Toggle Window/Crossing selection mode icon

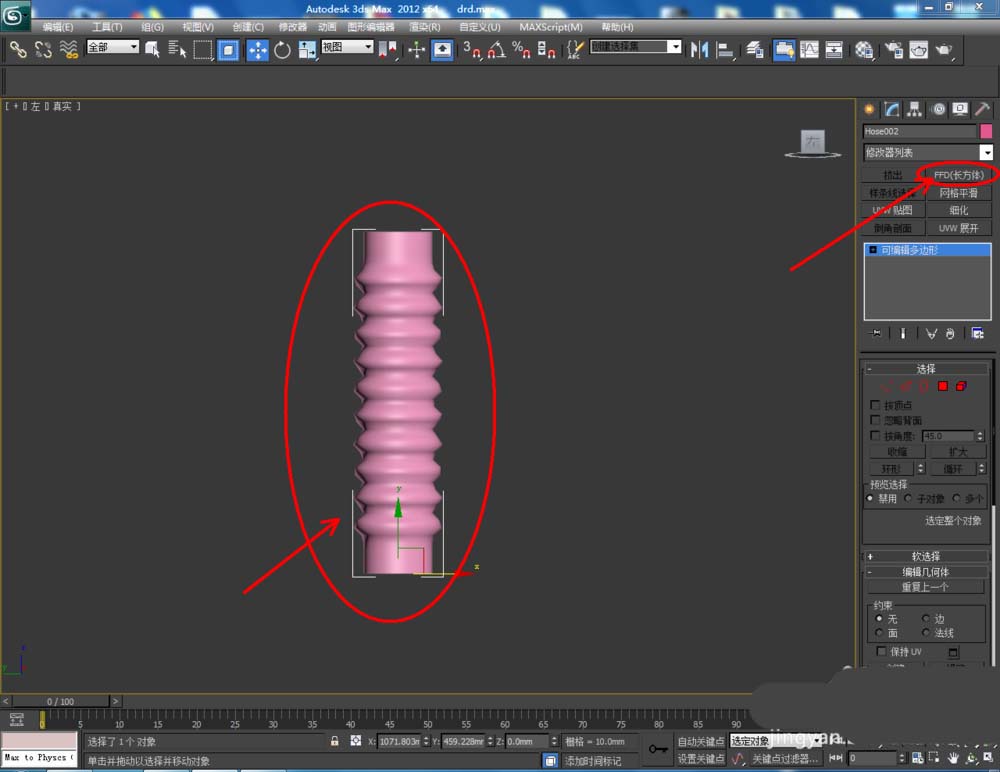[228, 49]
